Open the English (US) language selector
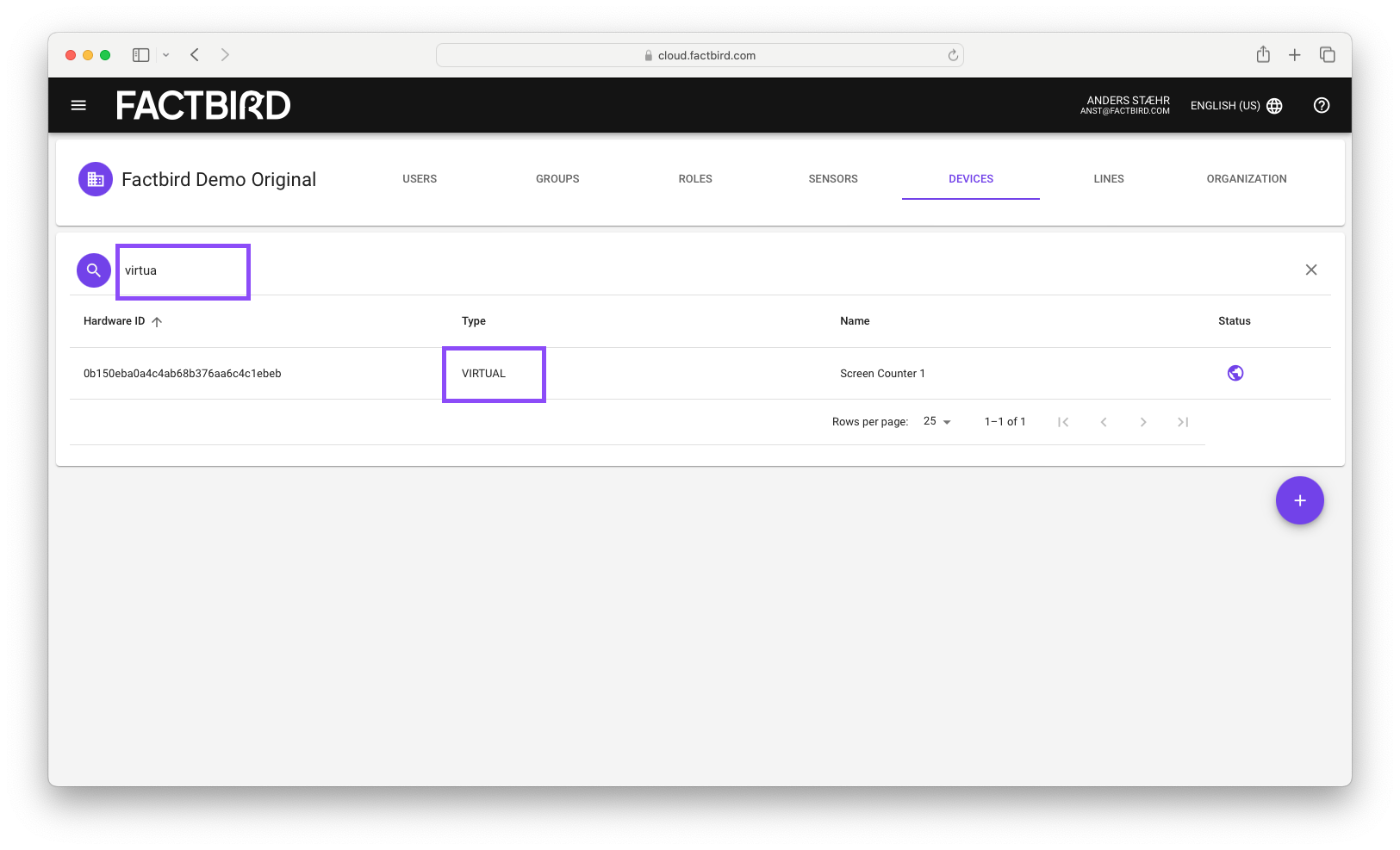This screenshot has width=1400, height=850. point(1237,106)
